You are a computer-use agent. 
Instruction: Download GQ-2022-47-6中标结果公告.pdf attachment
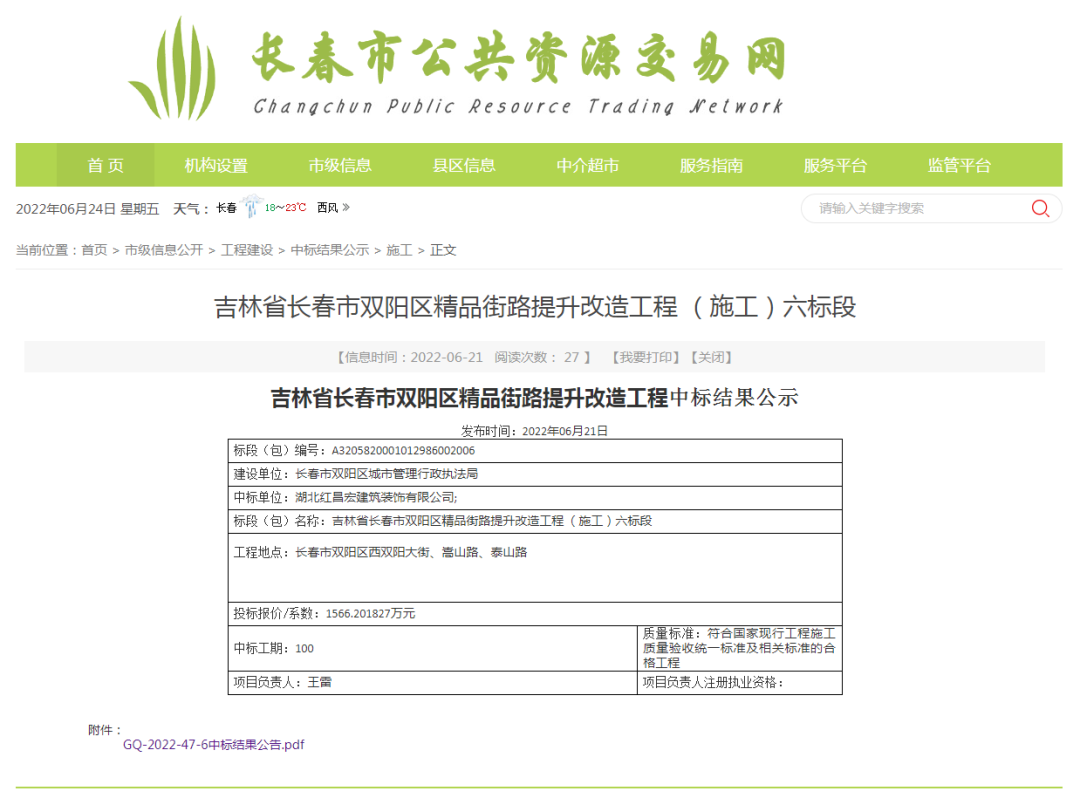point(214,744)
